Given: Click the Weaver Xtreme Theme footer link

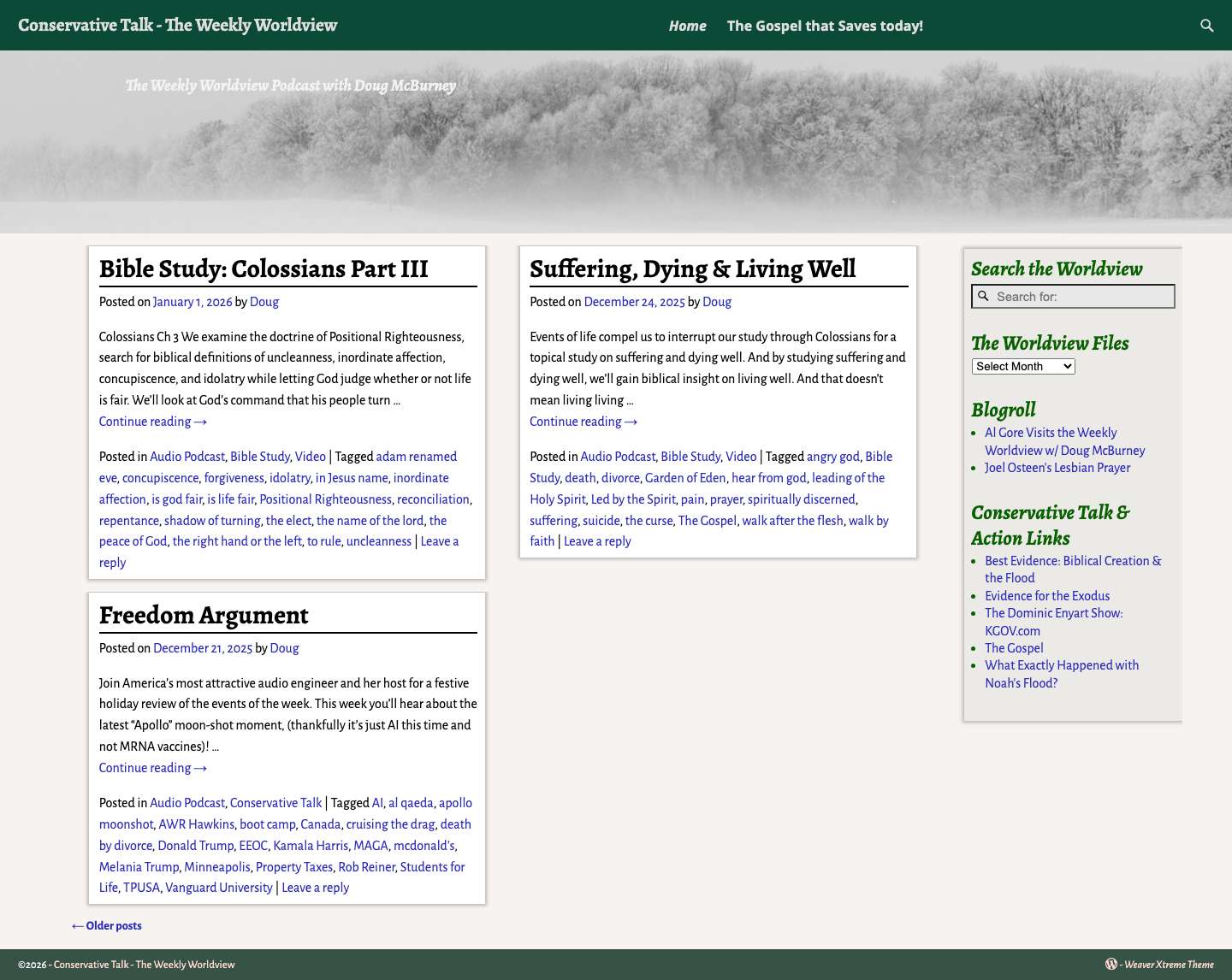Looking at the screenshot, I should tap(1169, 965).
